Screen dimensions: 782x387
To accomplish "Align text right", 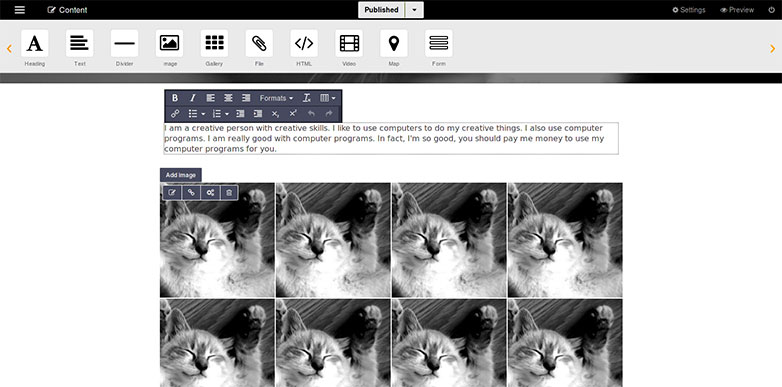I will pyautogui.click(x=246, y=98).
